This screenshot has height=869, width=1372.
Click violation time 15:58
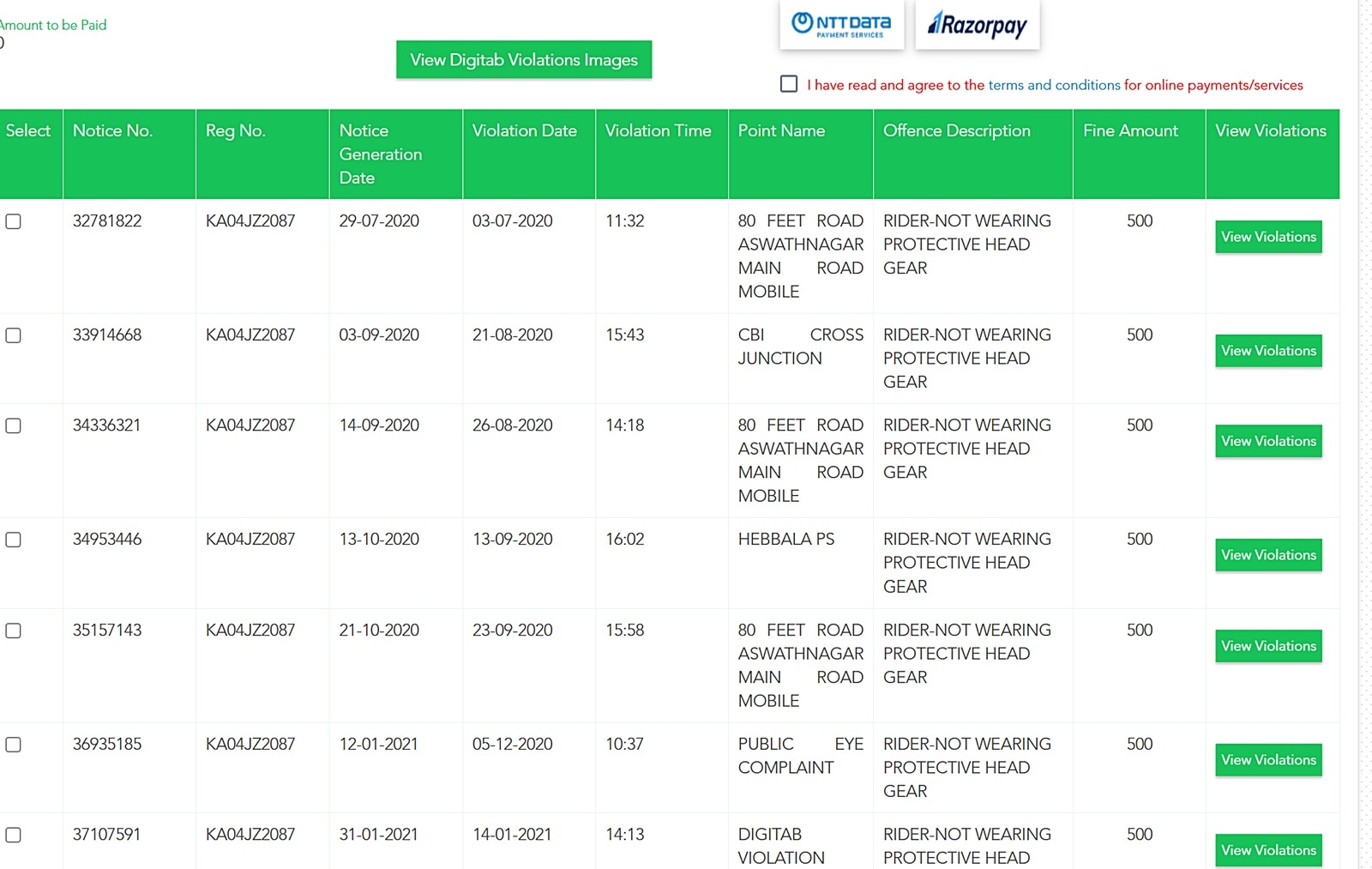pyautogui.click(x=624, y=631)
